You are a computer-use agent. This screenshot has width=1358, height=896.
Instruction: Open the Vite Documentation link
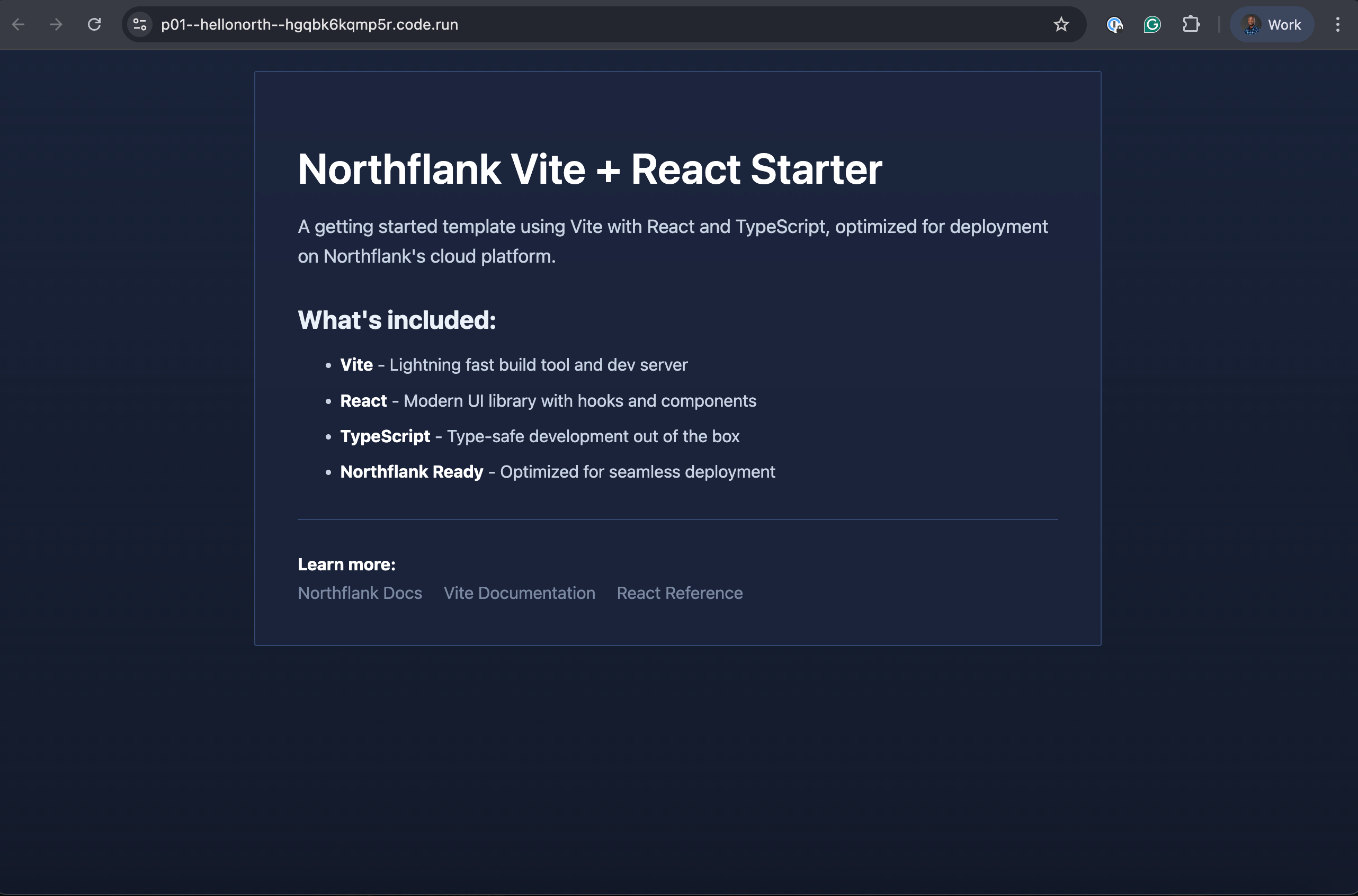[x=520, y=593]
